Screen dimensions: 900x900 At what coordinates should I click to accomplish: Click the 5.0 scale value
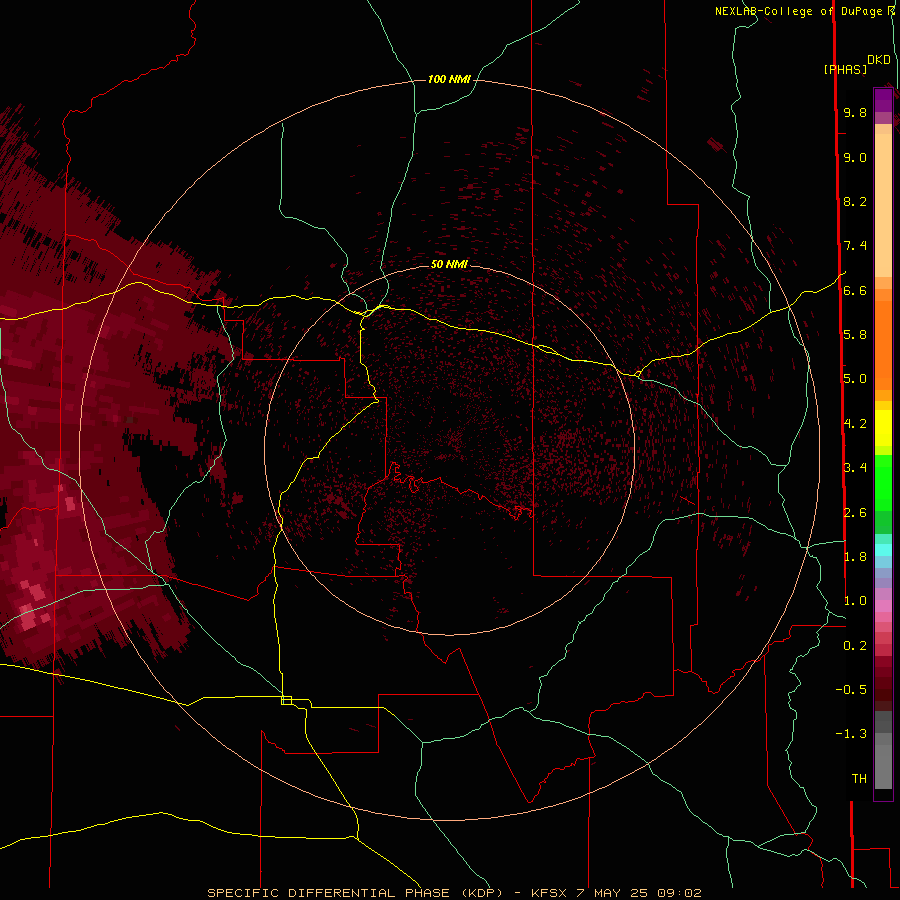[x=855, y=379]
